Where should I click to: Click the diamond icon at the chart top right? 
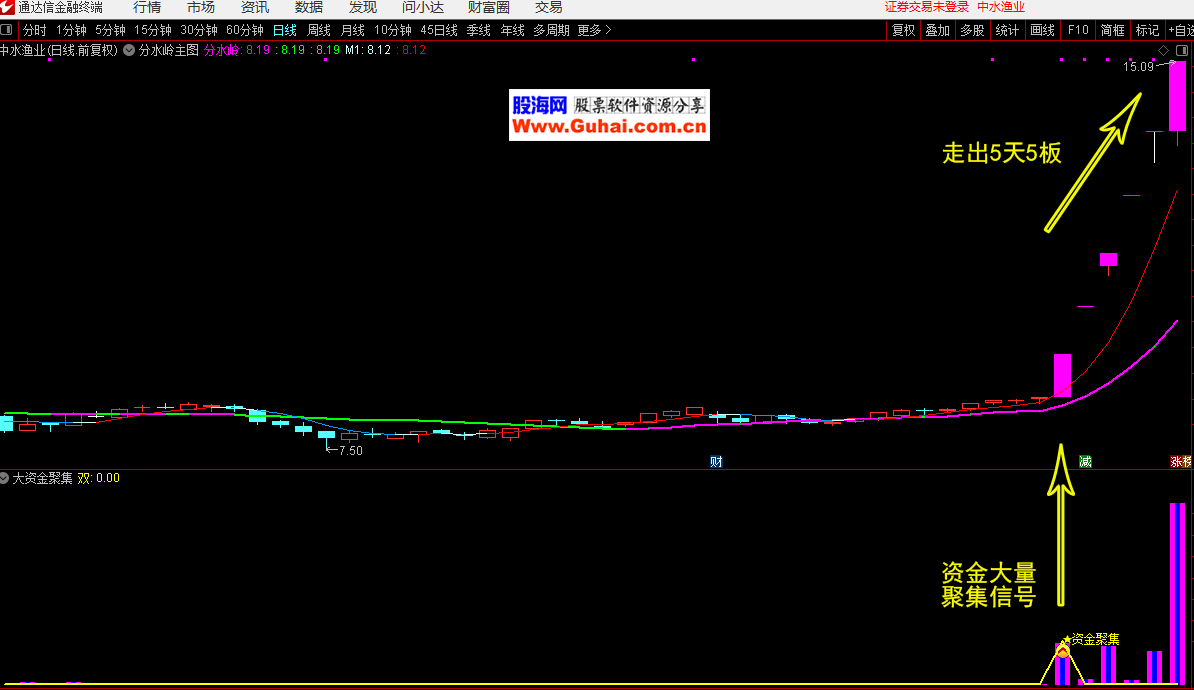(x=1163, y=50)
